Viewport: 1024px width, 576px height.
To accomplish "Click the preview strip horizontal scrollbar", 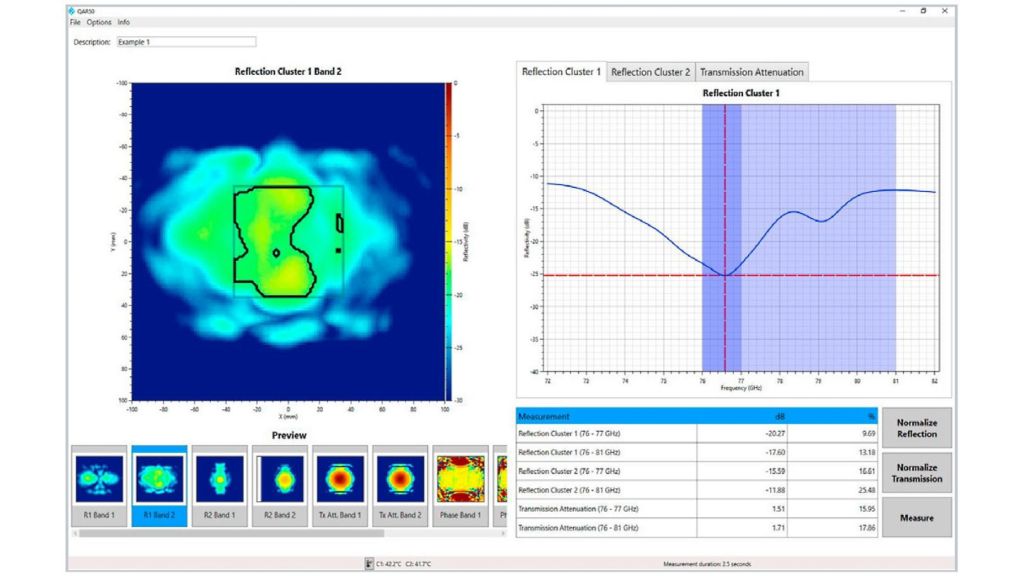I will (x=250, y=532).
